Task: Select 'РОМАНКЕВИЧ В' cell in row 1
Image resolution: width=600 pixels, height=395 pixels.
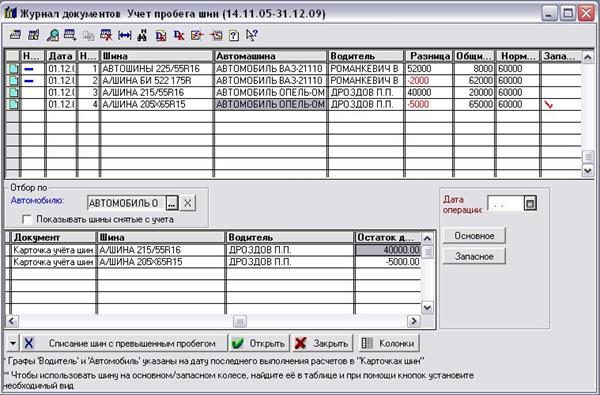Action: (366, 69)
